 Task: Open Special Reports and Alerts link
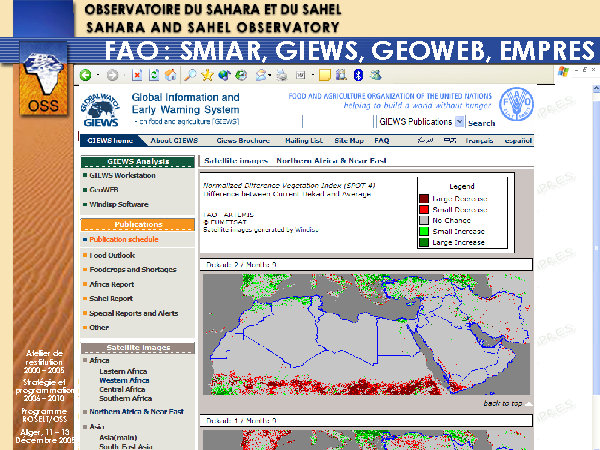[x=134, y=313]
